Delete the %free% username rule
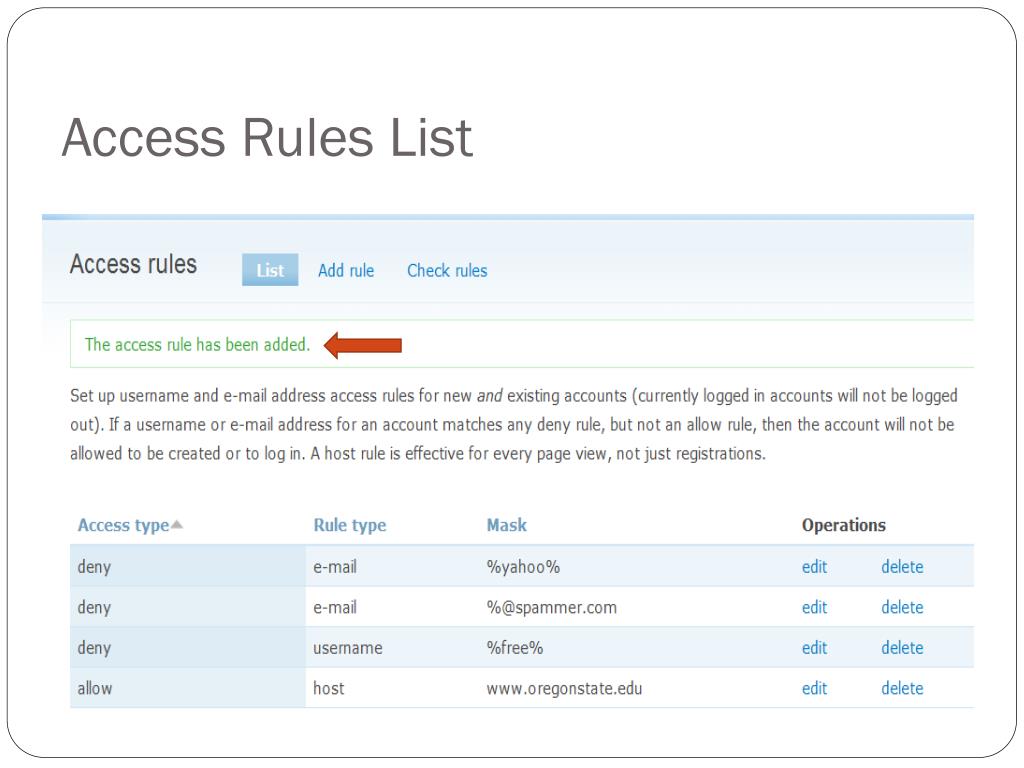 click(902, 648)
